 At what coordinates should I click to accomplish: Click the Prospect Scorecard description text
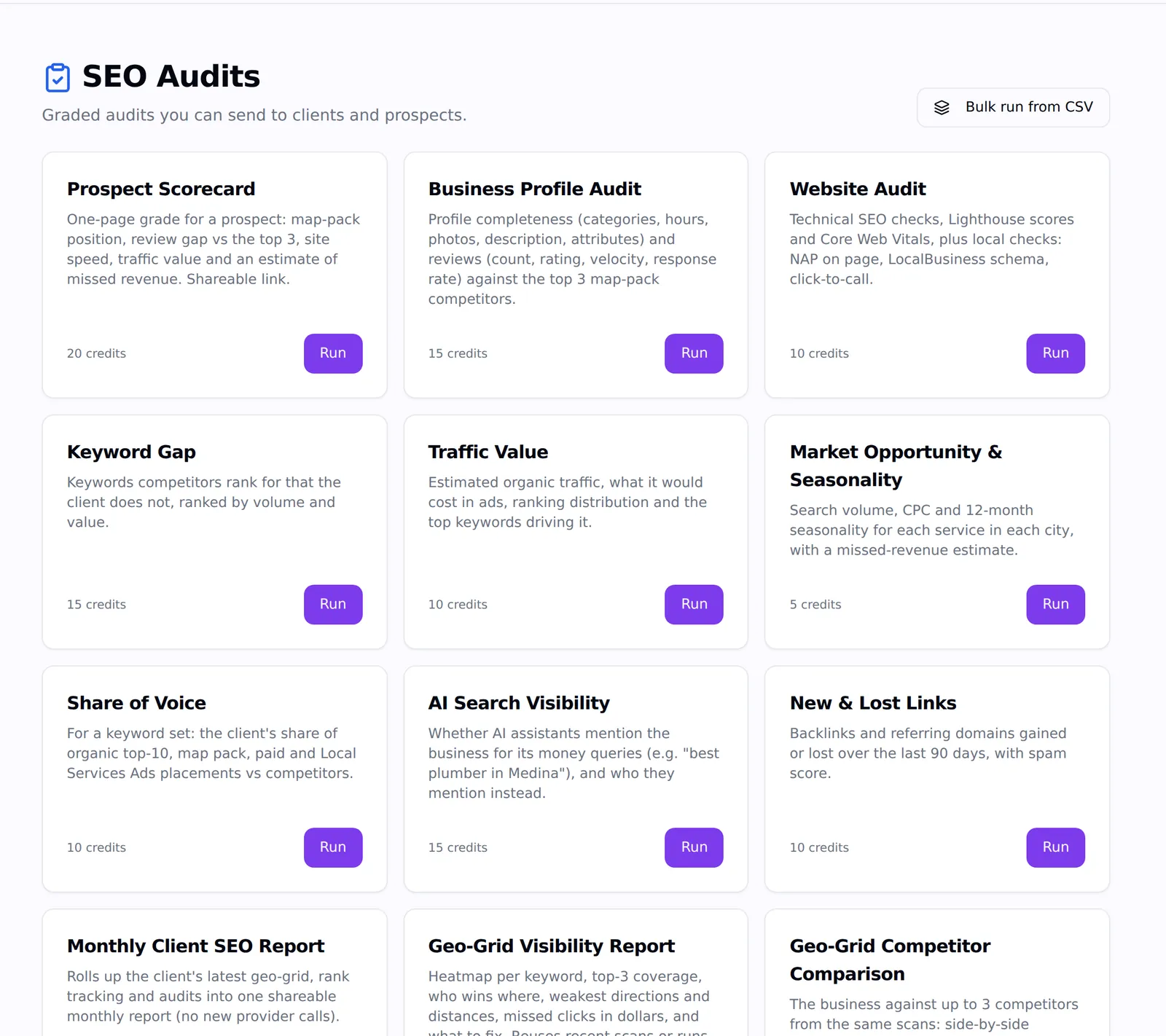point(214,249)
